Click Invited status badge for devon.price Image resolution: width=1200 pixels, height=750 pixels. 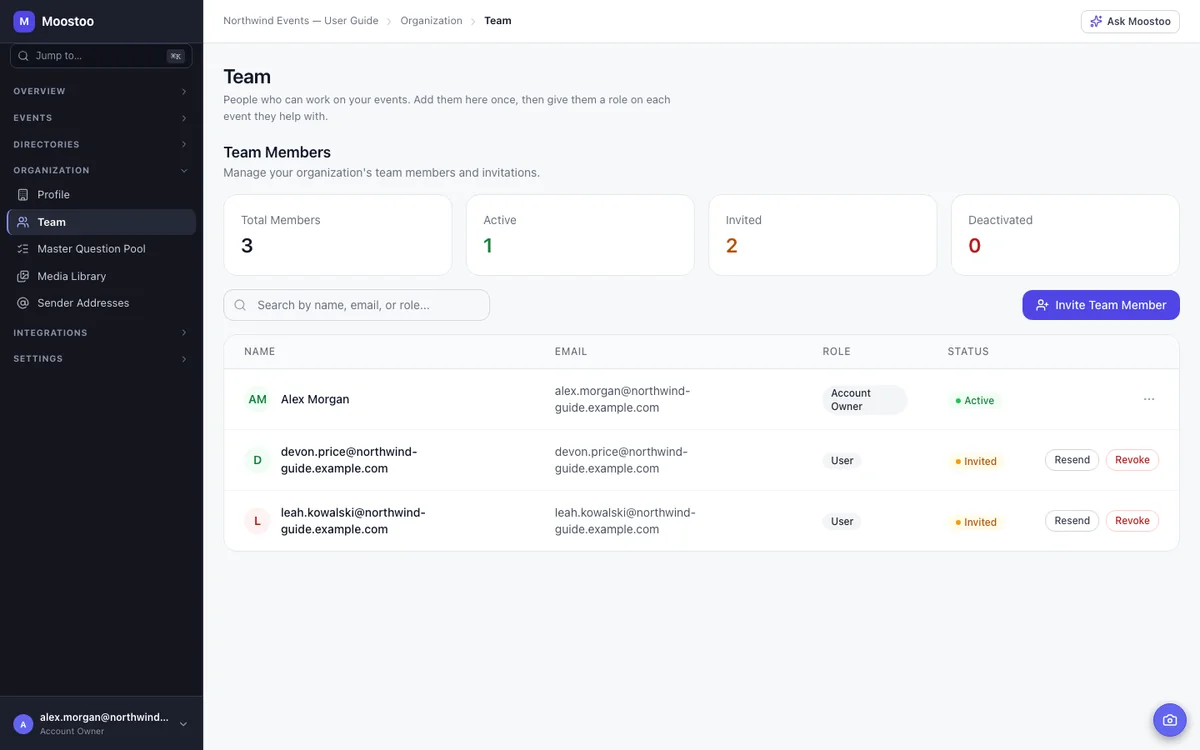pyautogui.click(x=975, y=461)
